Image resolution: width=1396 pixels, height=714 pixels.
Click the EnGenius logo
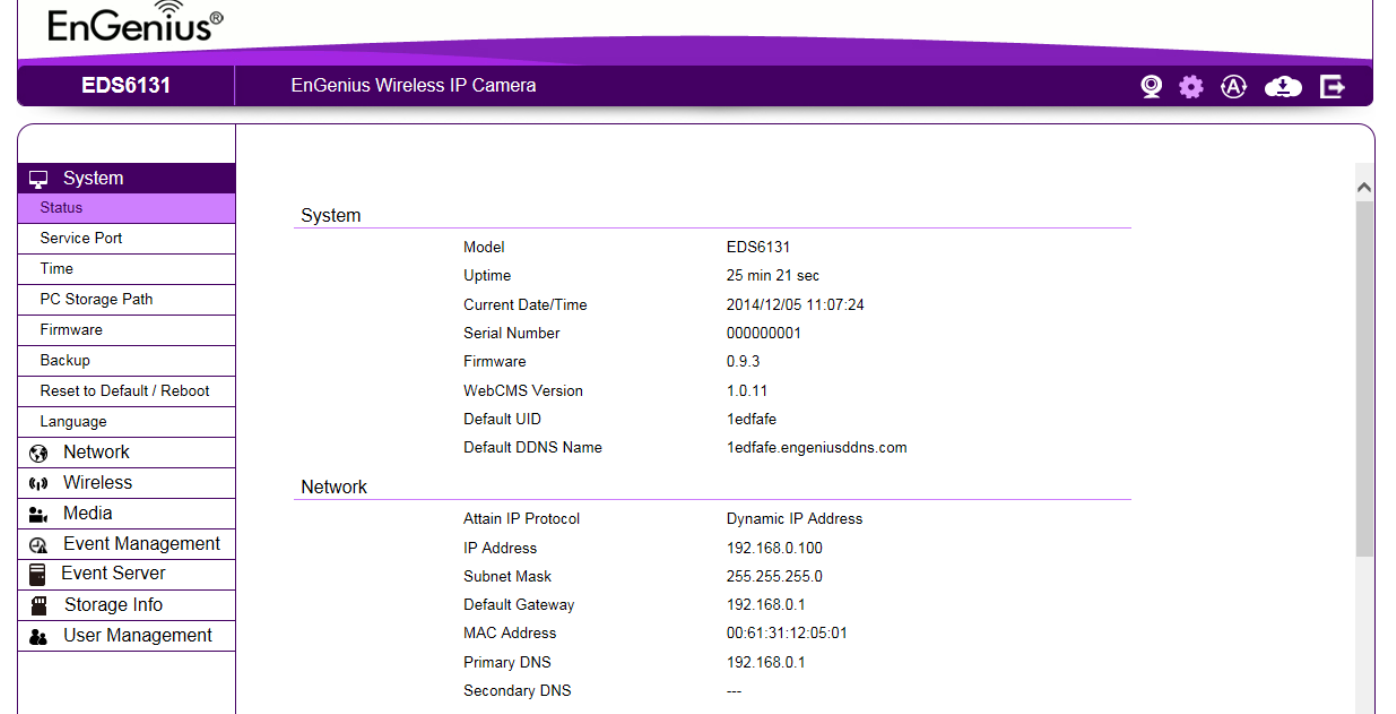(x=135, y=24)
